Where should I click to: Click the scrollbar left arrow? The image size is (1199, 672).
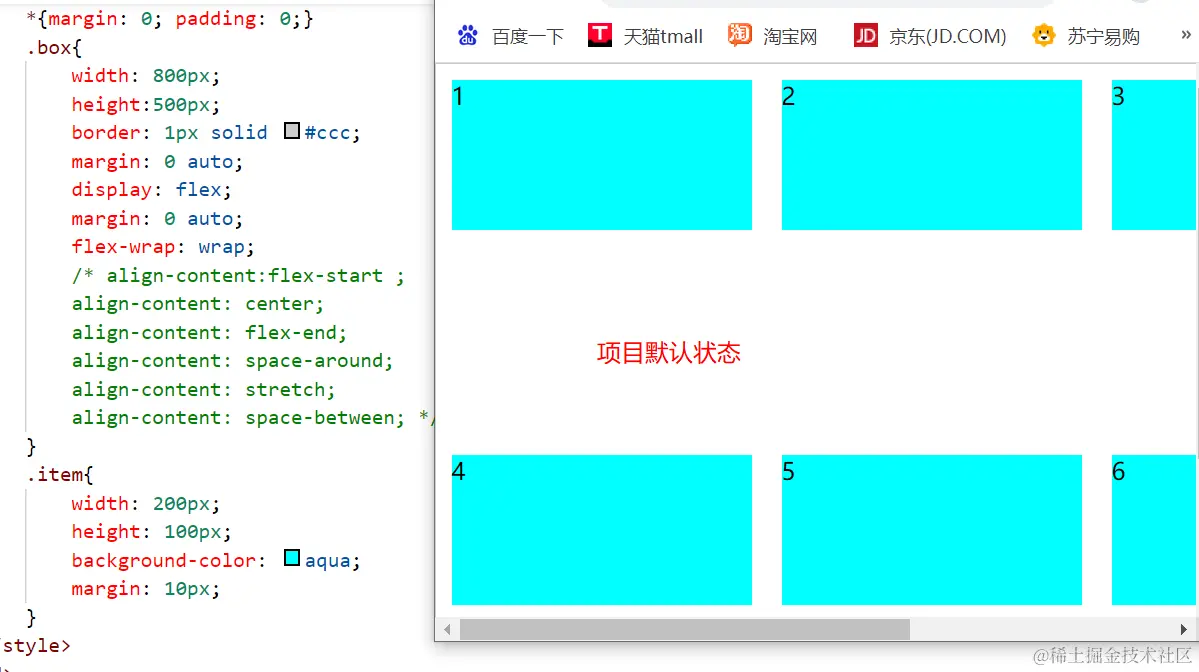click(x=447, y=629)
